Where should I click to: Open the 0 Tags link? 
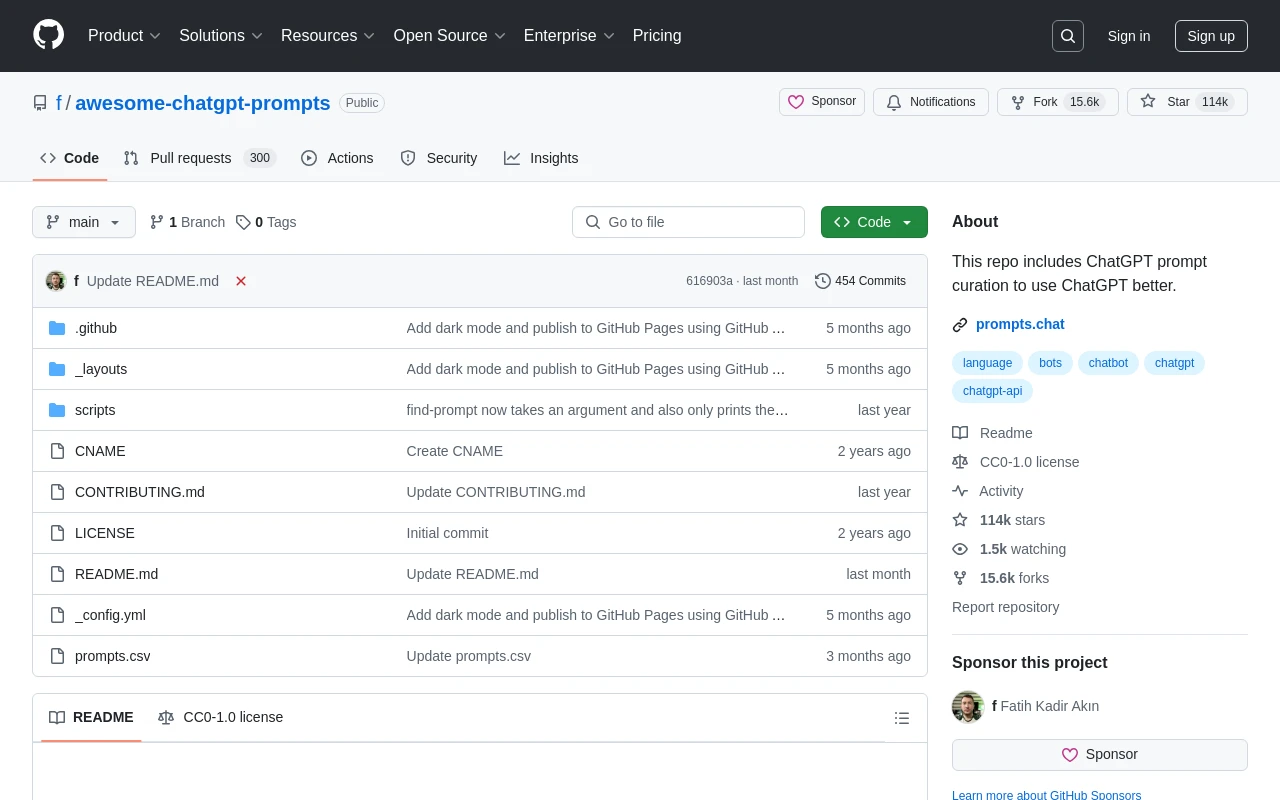(x=266, y=222)
